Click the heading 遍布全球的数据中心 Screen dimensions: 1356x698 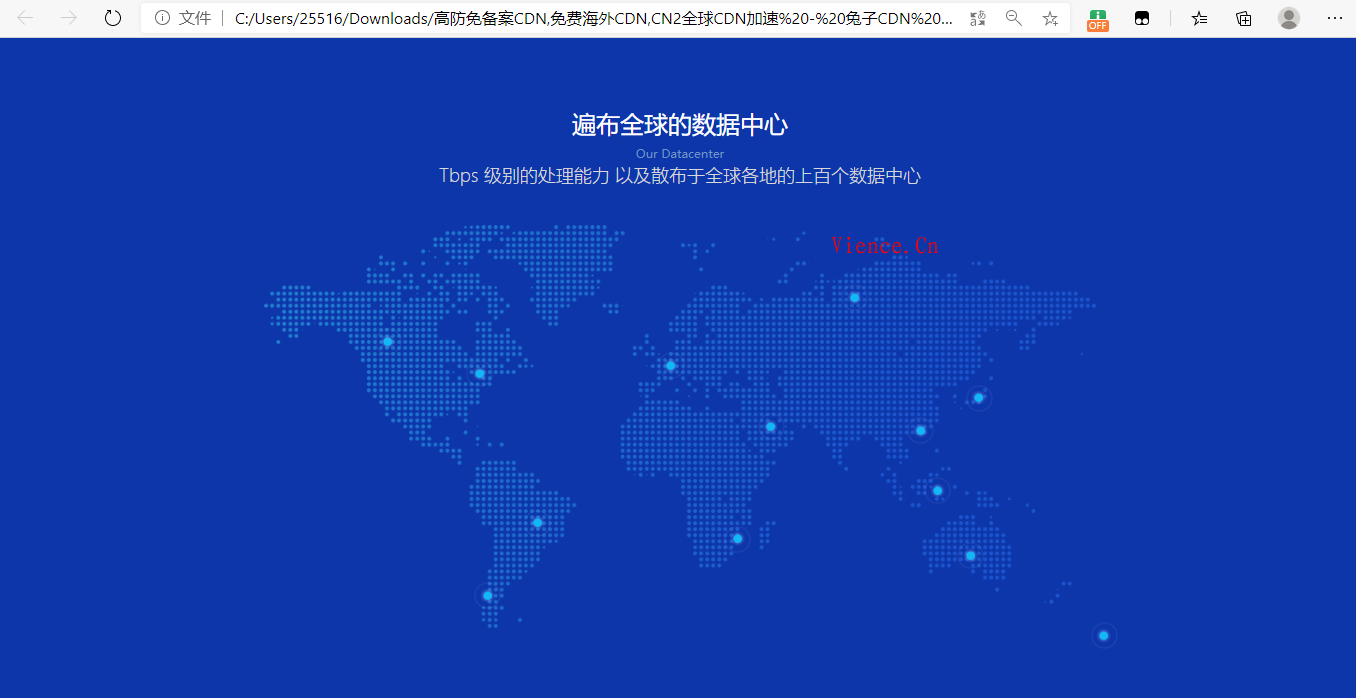[x=679, y=125]
